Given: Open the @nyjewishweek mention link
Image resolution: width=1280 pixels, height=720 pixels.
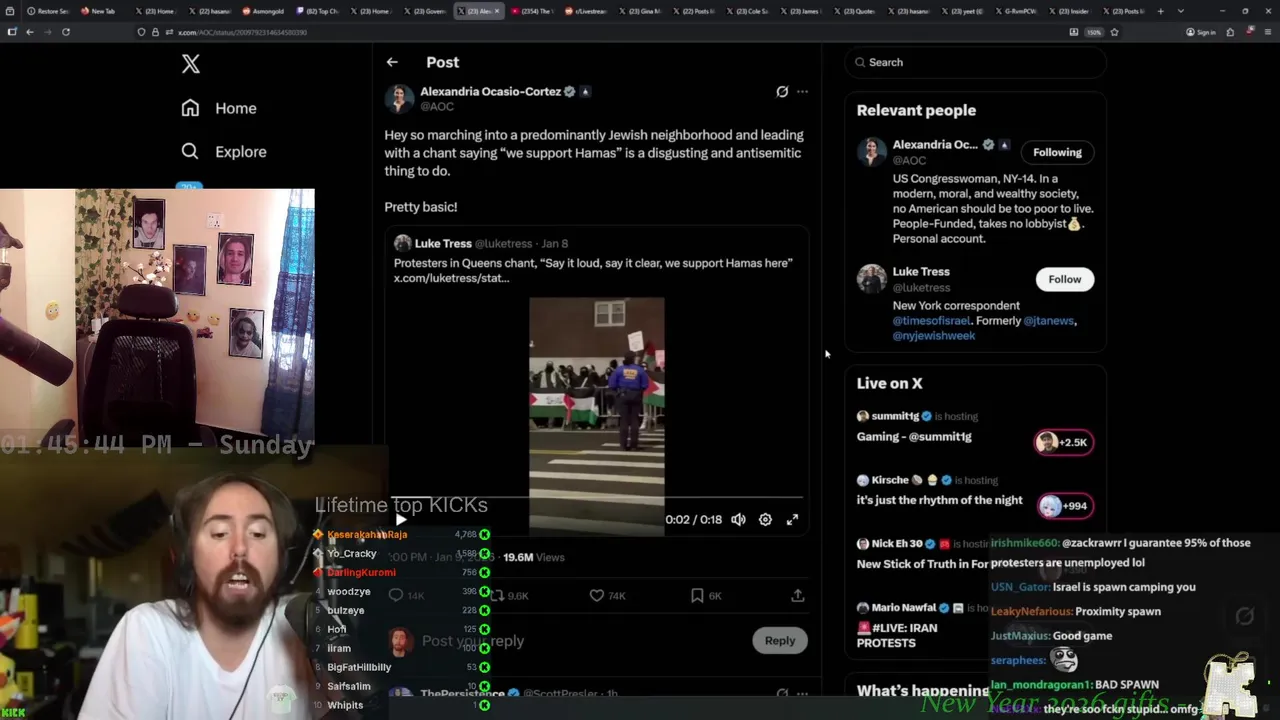Looking at the screenshot, I should coord(934,336).
